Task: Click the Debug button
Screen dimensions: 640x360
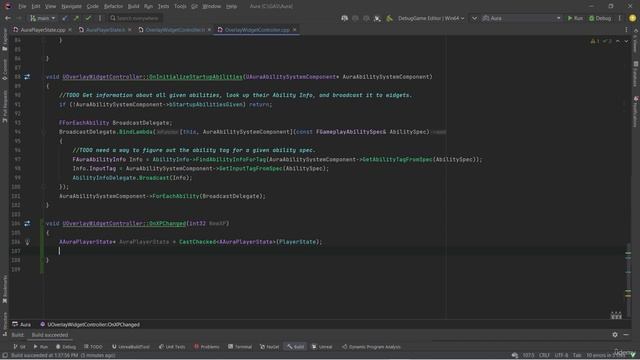Action: coord(600,18)
